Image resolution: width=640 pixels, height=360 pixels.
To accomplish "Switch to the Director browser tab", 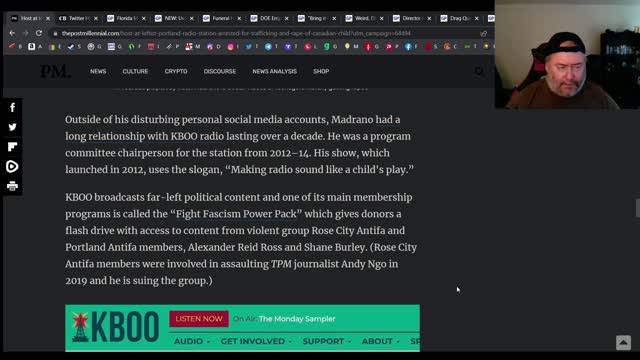I will (x=412, y=18).
